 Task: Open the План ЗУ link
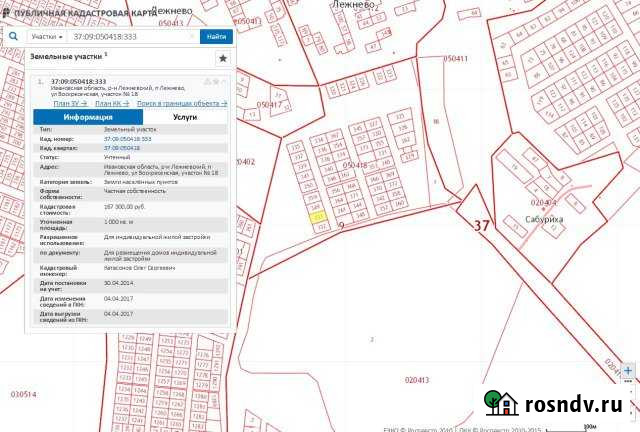click(70, 103)
